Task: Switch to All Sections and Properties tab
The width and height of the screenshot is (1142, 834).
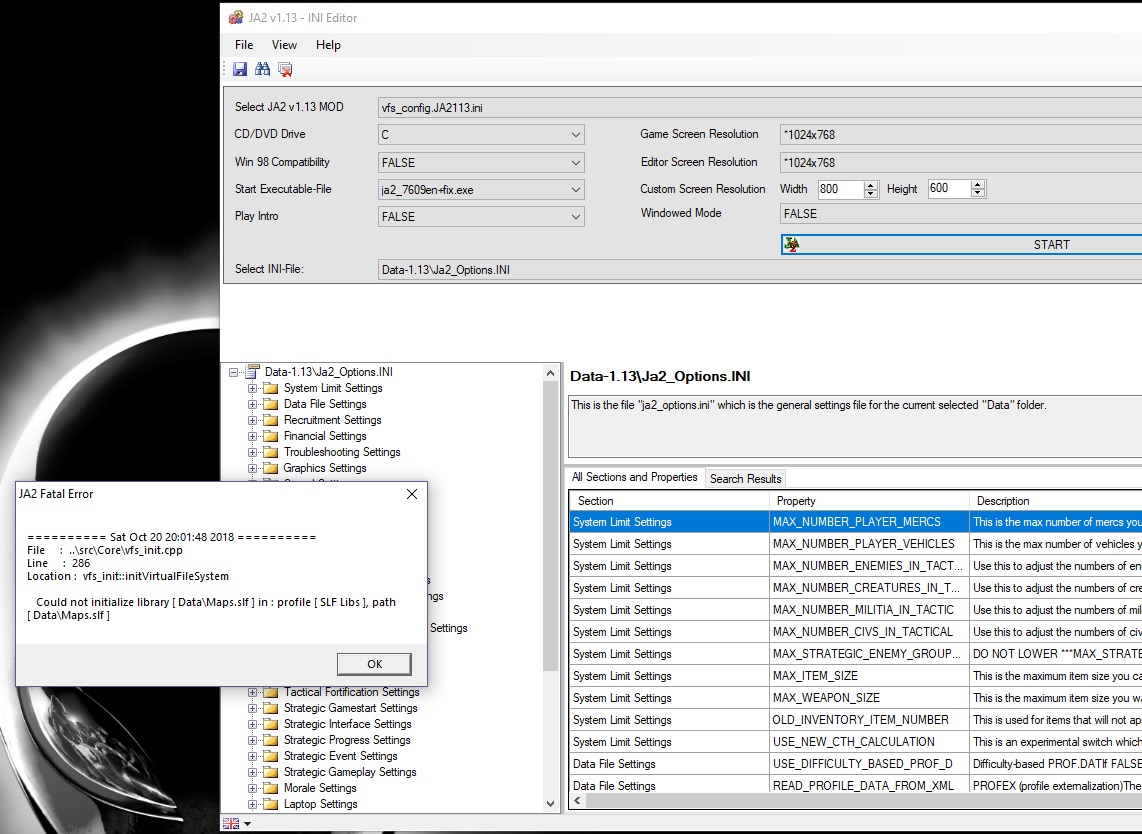Action: tap(634, 477)
